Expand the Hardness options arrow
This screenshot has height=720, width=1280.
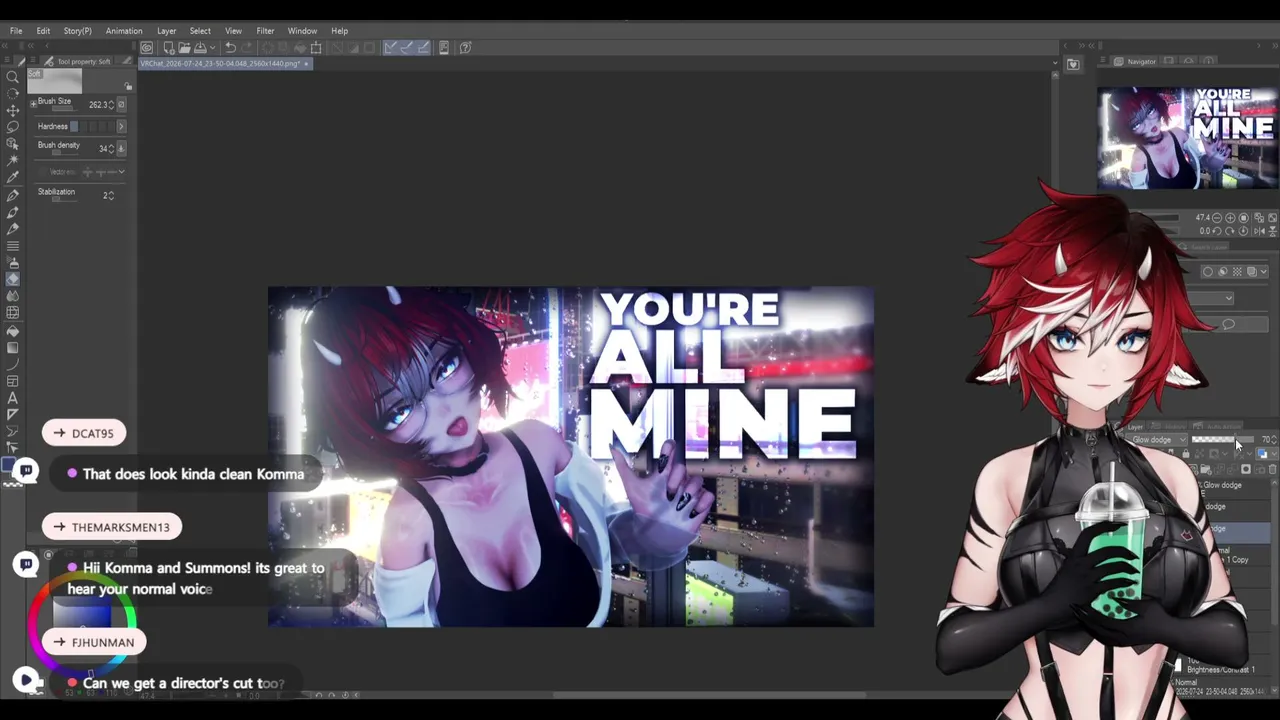pyautogui.click(x=121, y=126)
